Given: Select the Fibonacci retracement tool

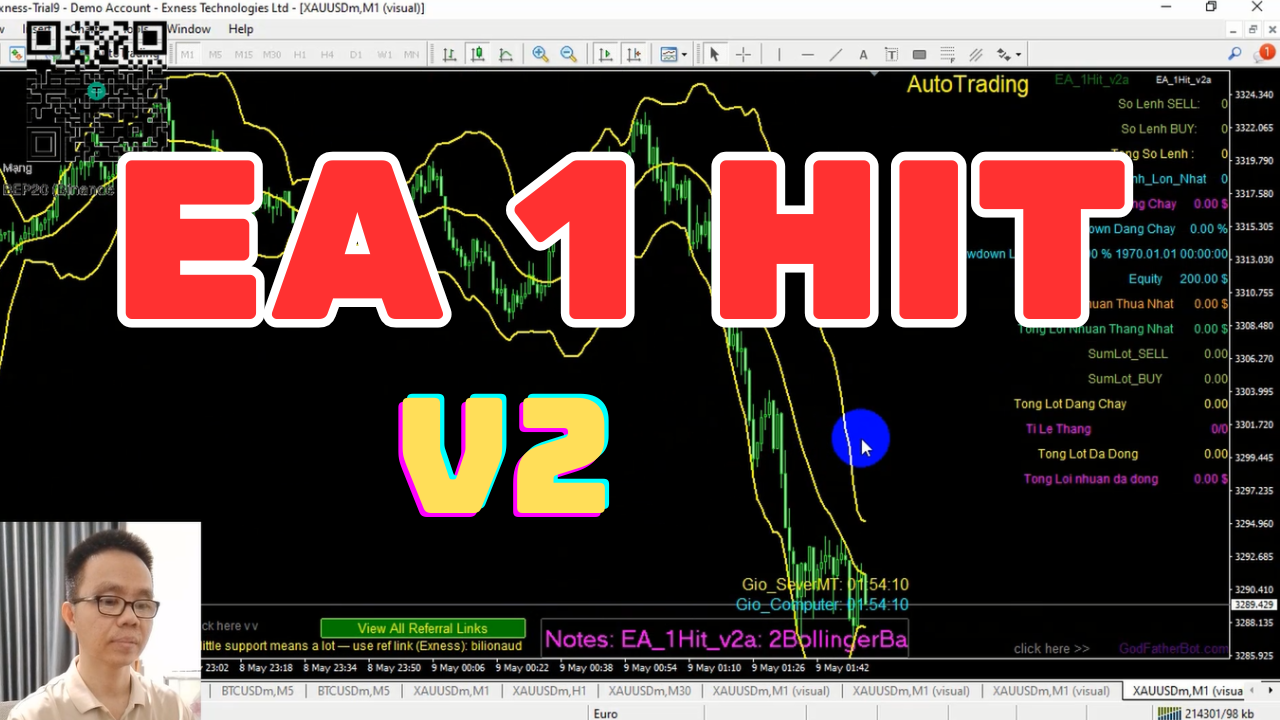Looking at the screenshot, I should [948, 54].
